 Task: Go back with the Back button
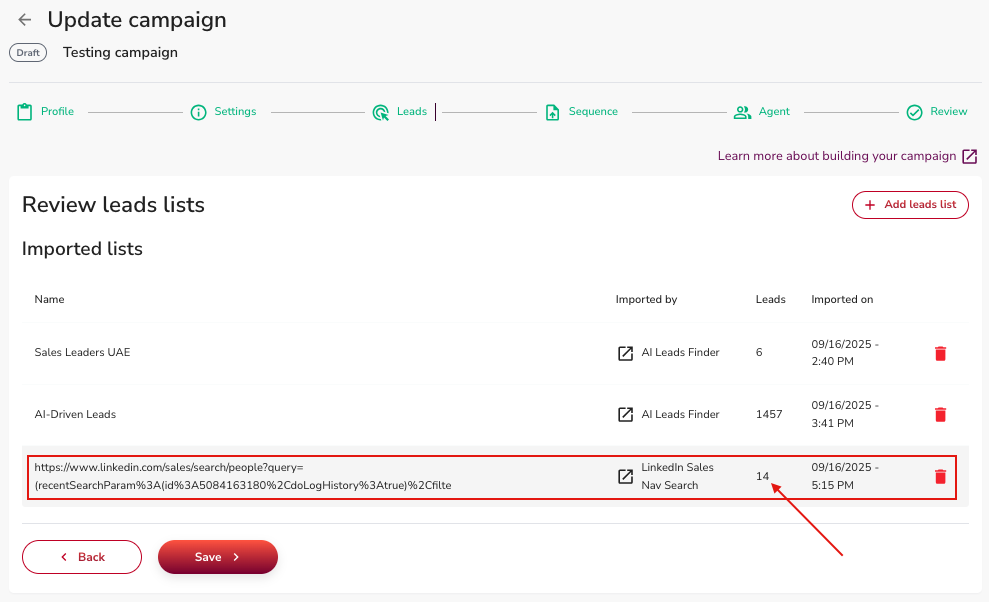coord(82,557)
